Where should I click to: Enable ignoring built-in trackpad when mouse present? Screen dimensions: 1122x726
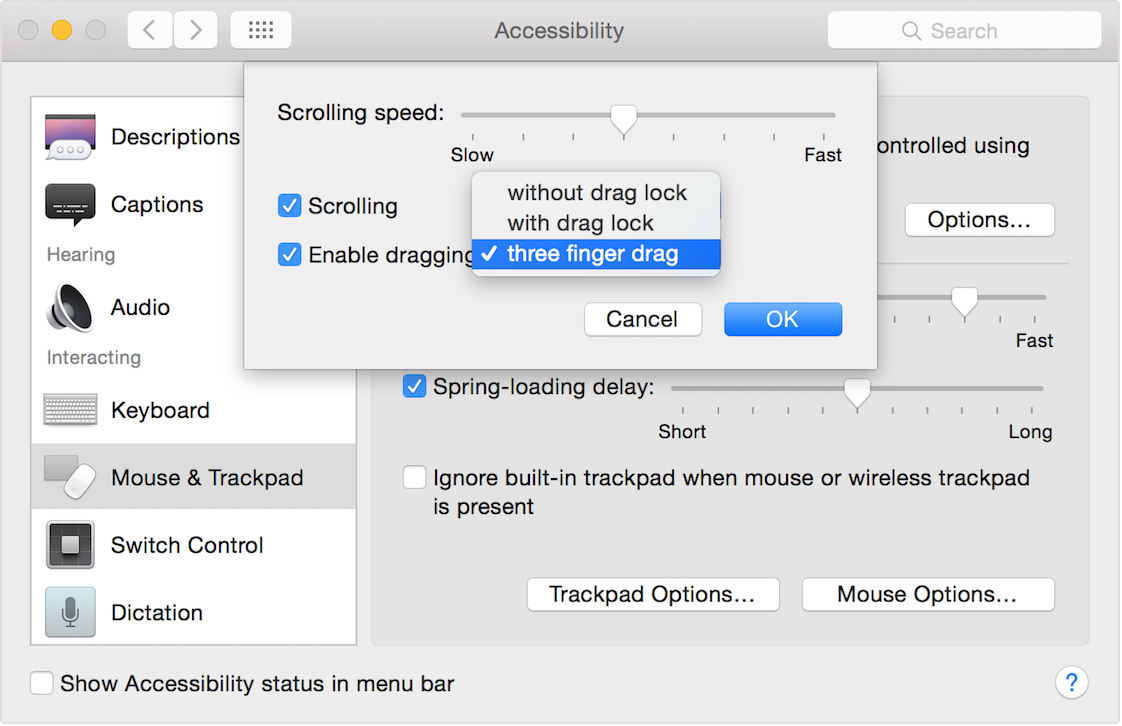point(414,477)
